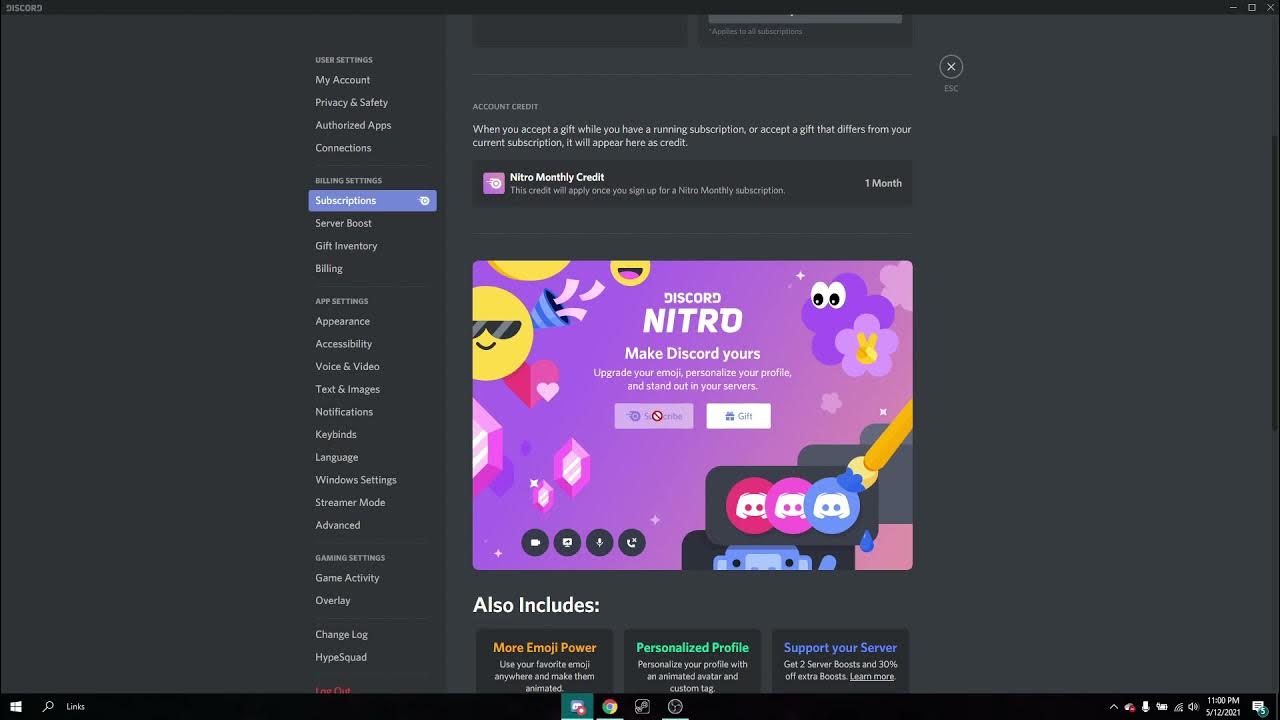Click the microphone icon in Nitro banner

pos(599,542)
